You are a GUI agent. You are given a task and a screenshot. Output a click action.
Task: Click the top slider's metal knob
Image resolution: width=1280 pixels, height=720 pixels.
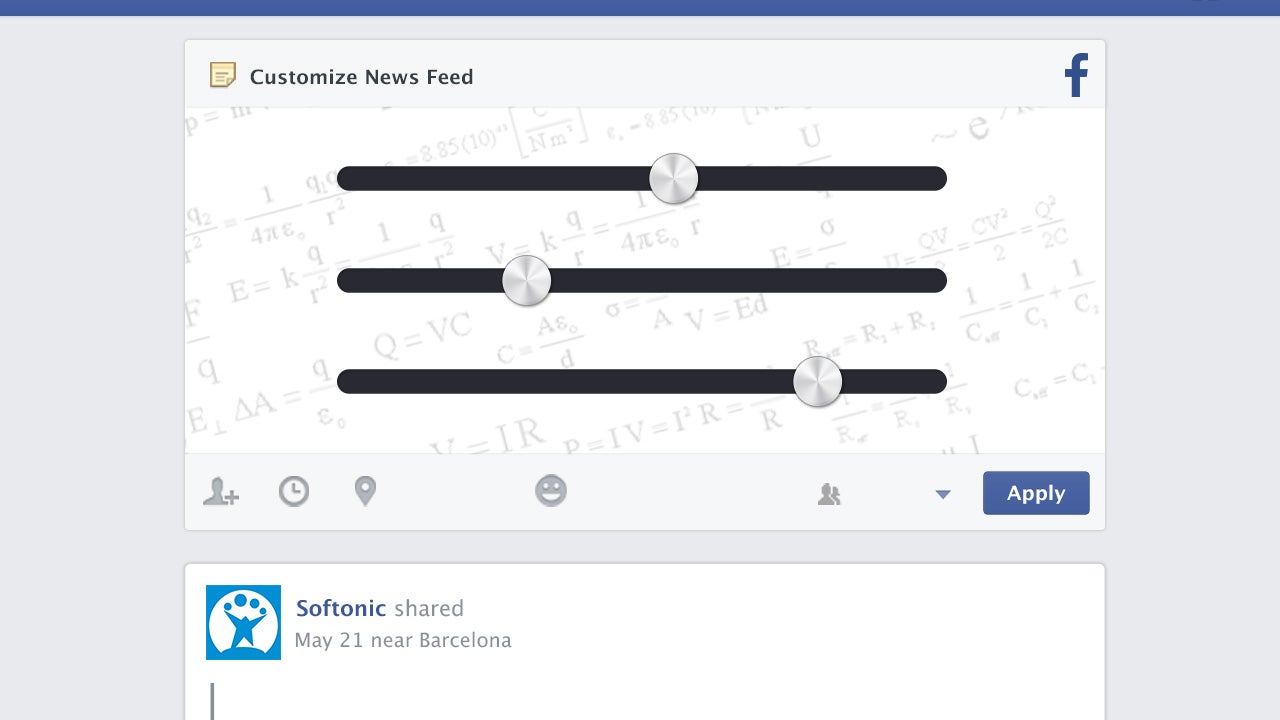(x=674, y=179)
